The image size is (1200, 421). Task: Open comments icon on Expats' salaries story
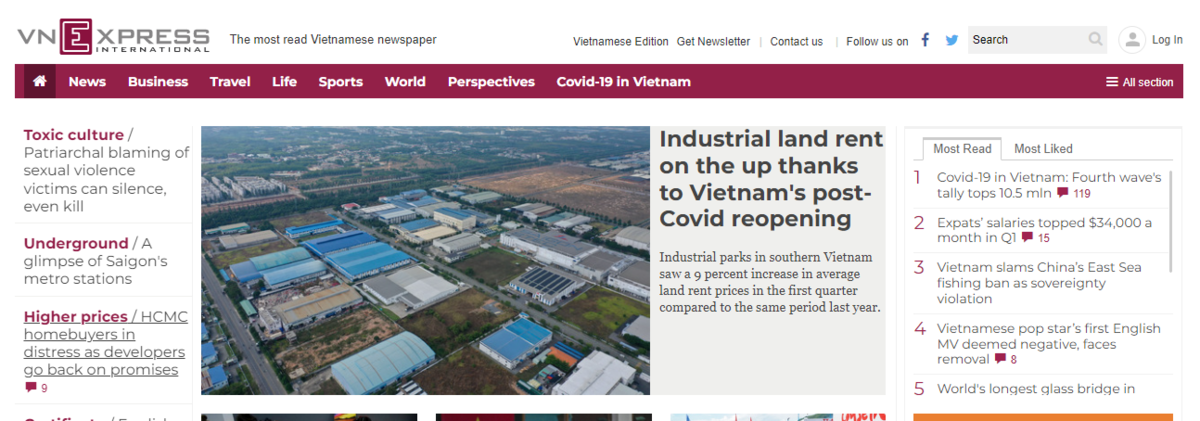[x=1026, y=238]
